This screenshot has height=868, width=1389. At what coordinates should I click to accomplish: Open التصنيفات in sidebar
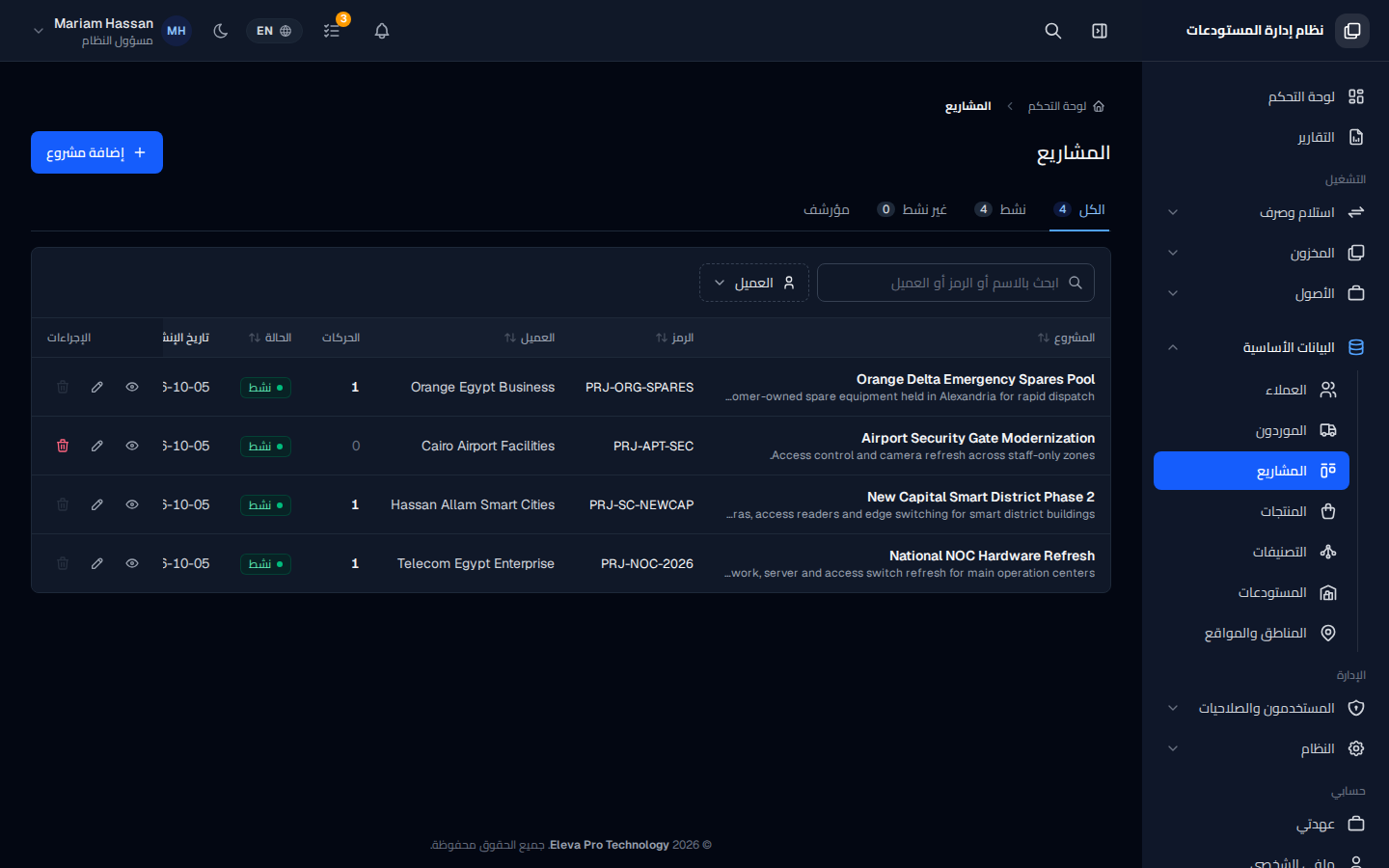tap(1251, 552)
